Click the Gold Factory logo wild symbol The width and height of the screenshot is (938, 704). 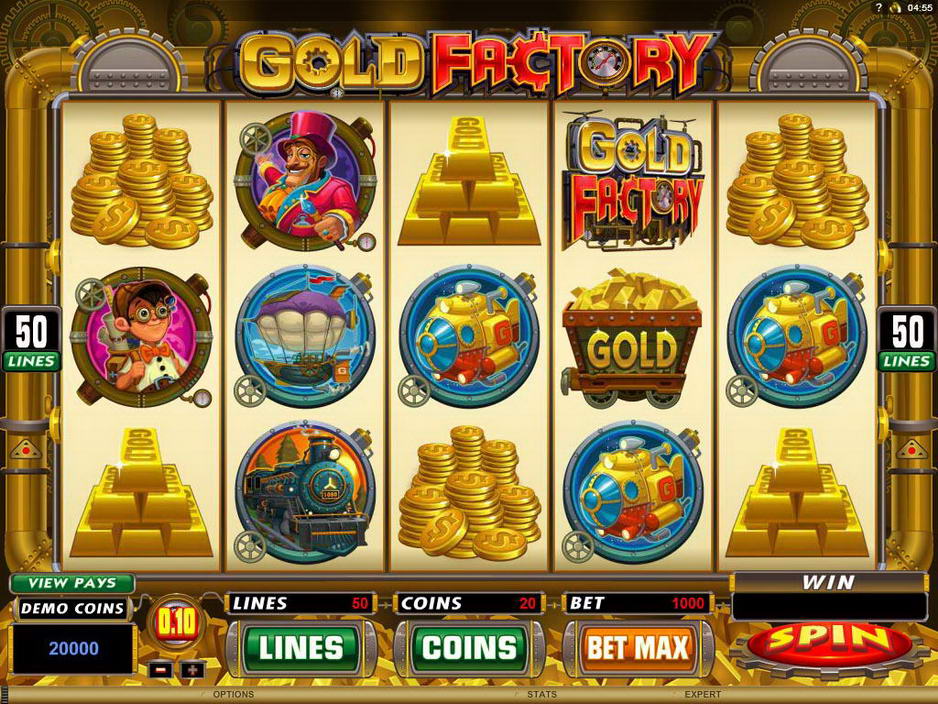(x=632, y=181)
